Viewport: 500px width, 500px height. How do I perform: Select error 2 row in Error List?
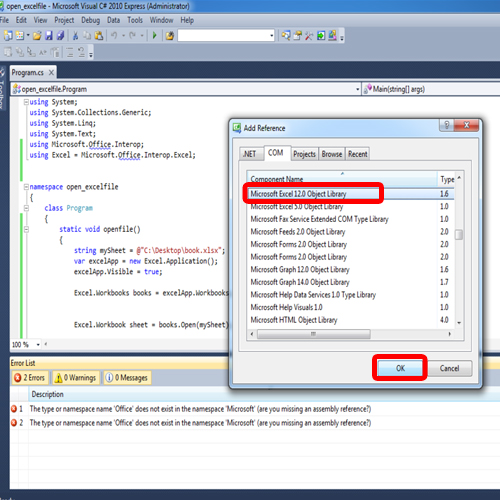tap(255, 423)
